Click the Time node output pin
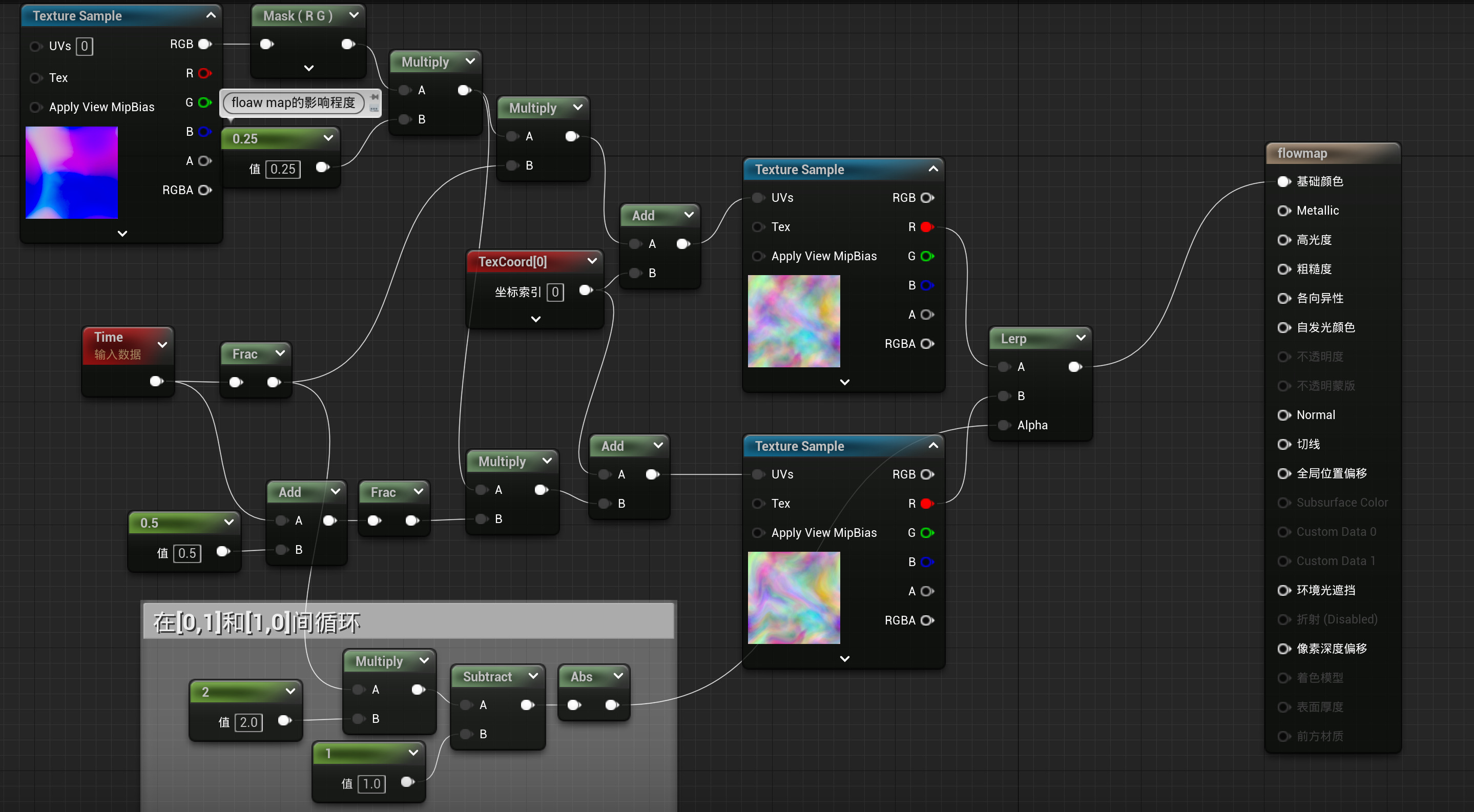 pos(156,381)
